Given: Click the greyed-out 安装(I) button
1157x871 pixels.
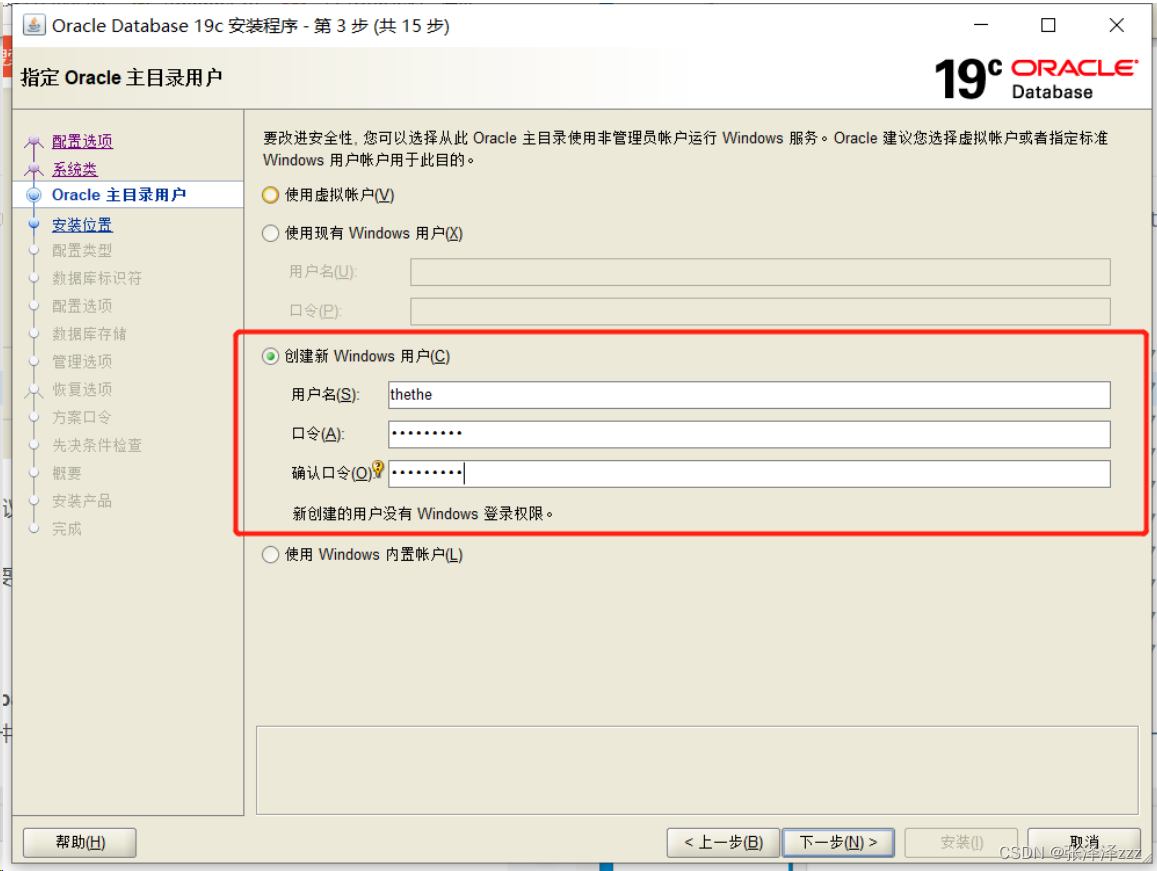Looking at the screenshot, I should click(x=961, y=842).
